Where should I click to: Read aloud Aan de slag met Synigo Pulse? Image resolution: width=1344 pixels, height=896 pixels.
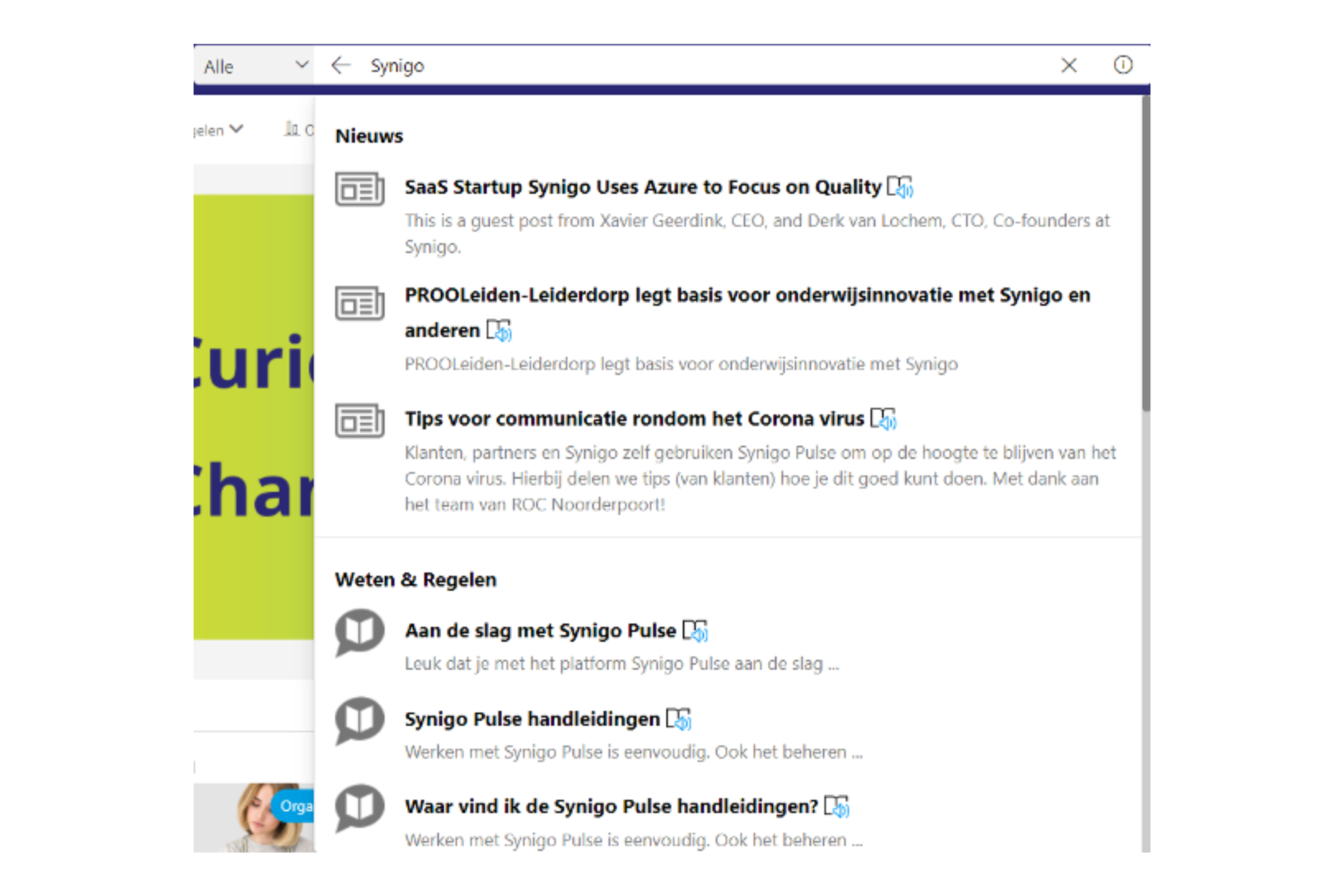(695, 631)
